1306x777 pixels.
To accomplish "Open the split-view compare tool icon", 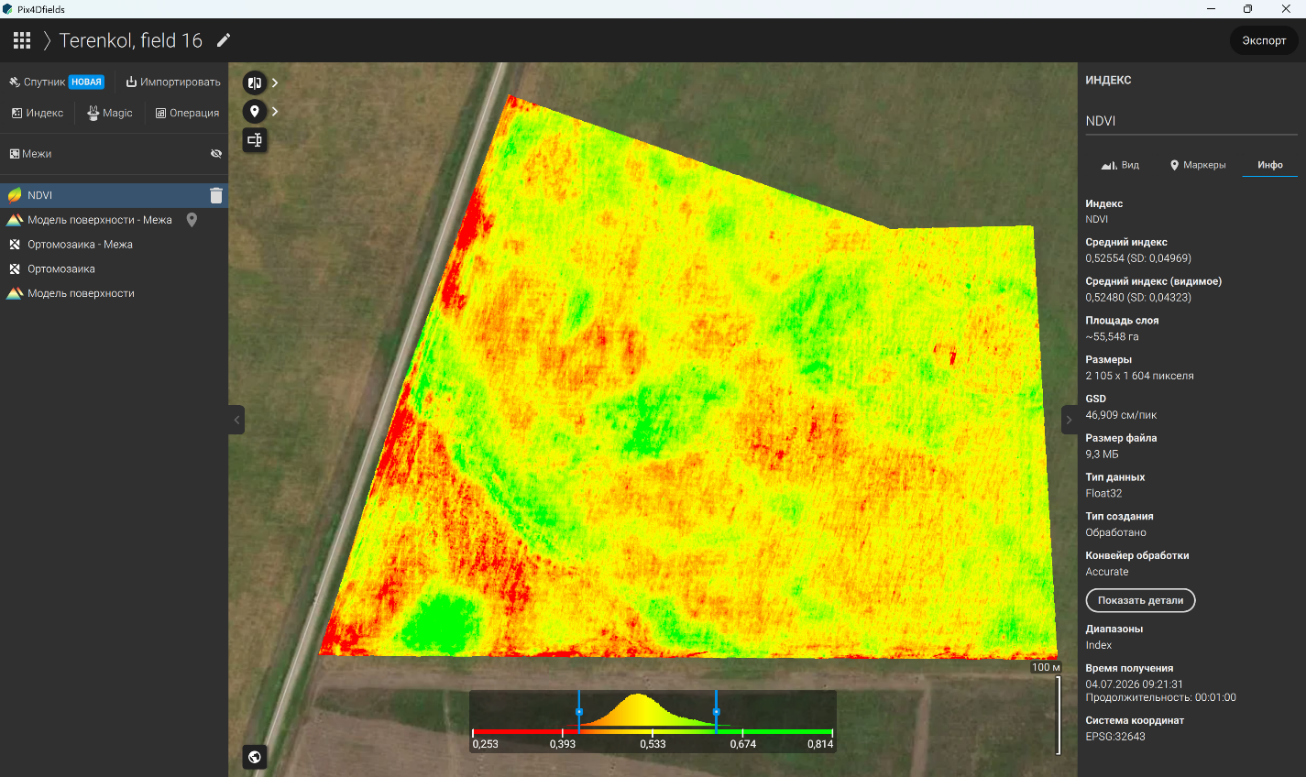I will (254, 82).
